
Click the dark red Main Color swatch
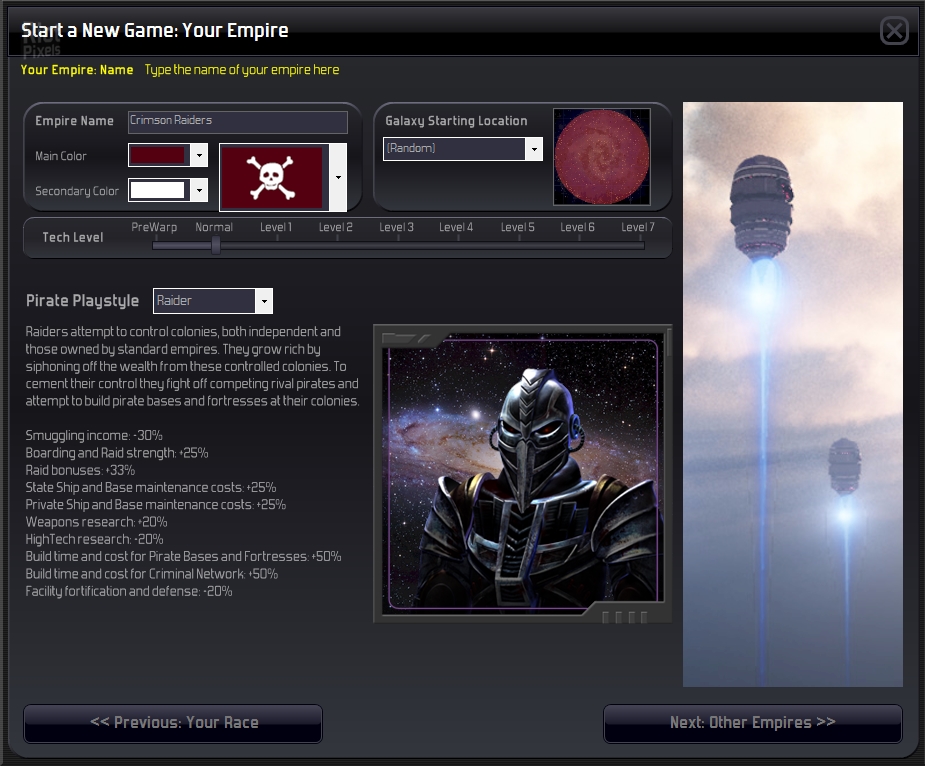158,156
